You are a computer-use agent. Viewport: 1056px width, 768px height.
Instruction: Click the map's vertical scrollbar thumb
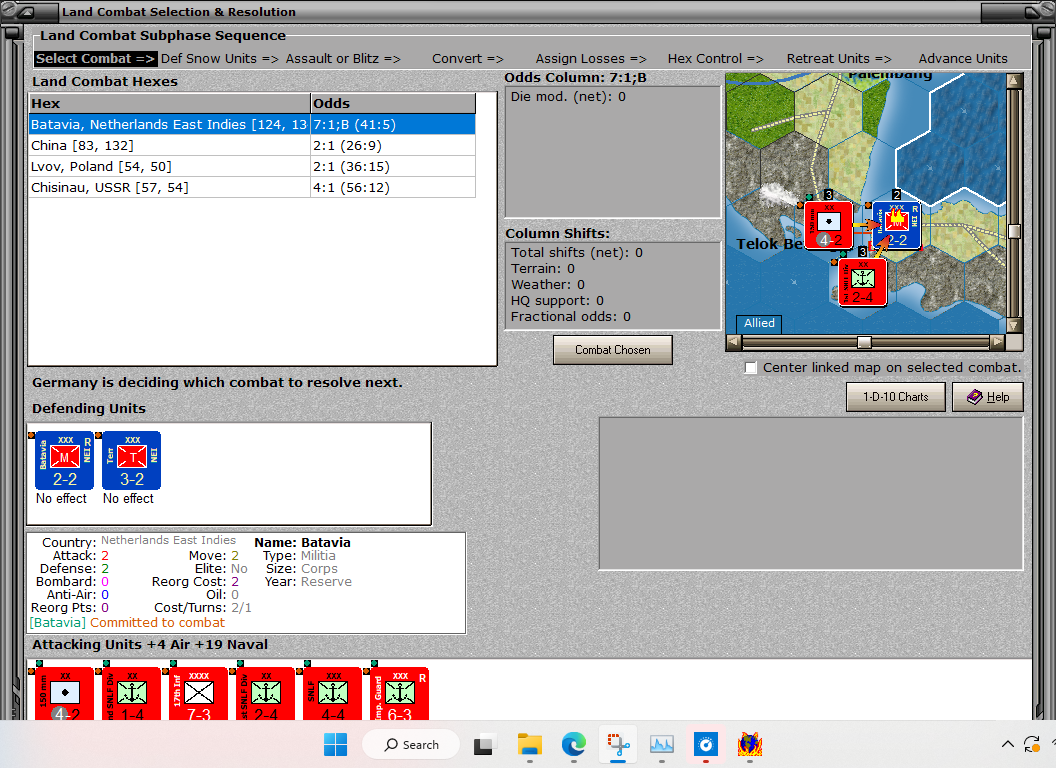click(1014, 231)
